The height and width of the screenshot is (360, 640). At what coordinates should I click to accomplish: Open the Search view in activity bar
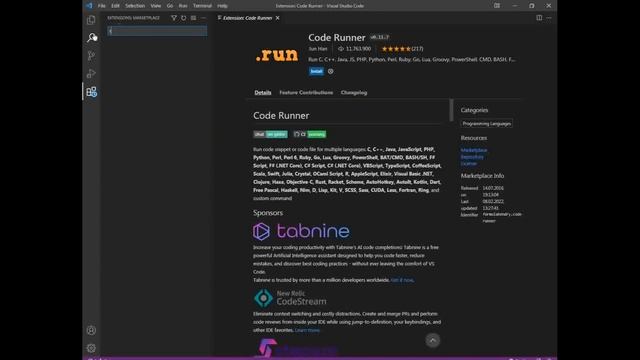coord(92,38)
